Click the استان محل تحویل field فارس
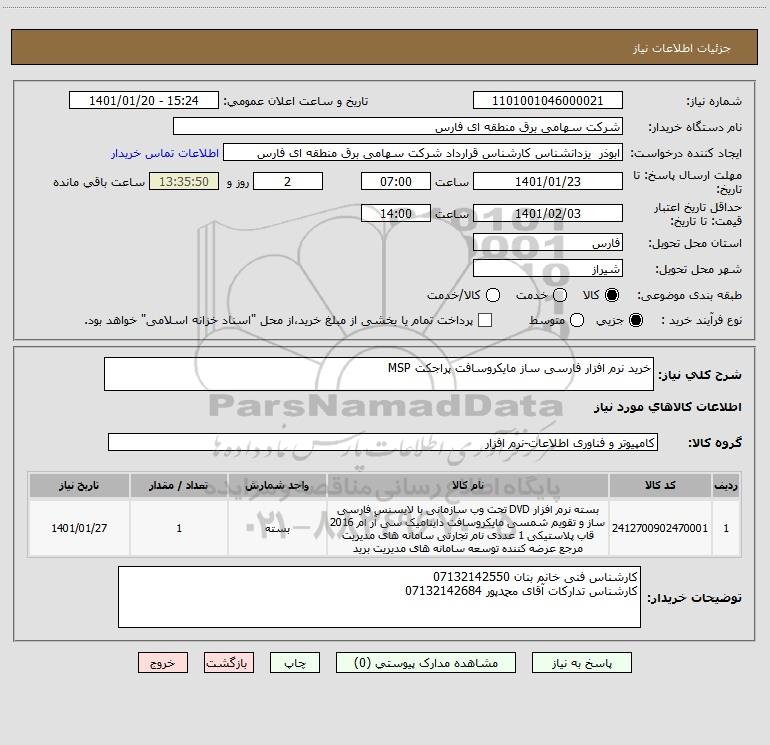 click(x=548, y=243)
